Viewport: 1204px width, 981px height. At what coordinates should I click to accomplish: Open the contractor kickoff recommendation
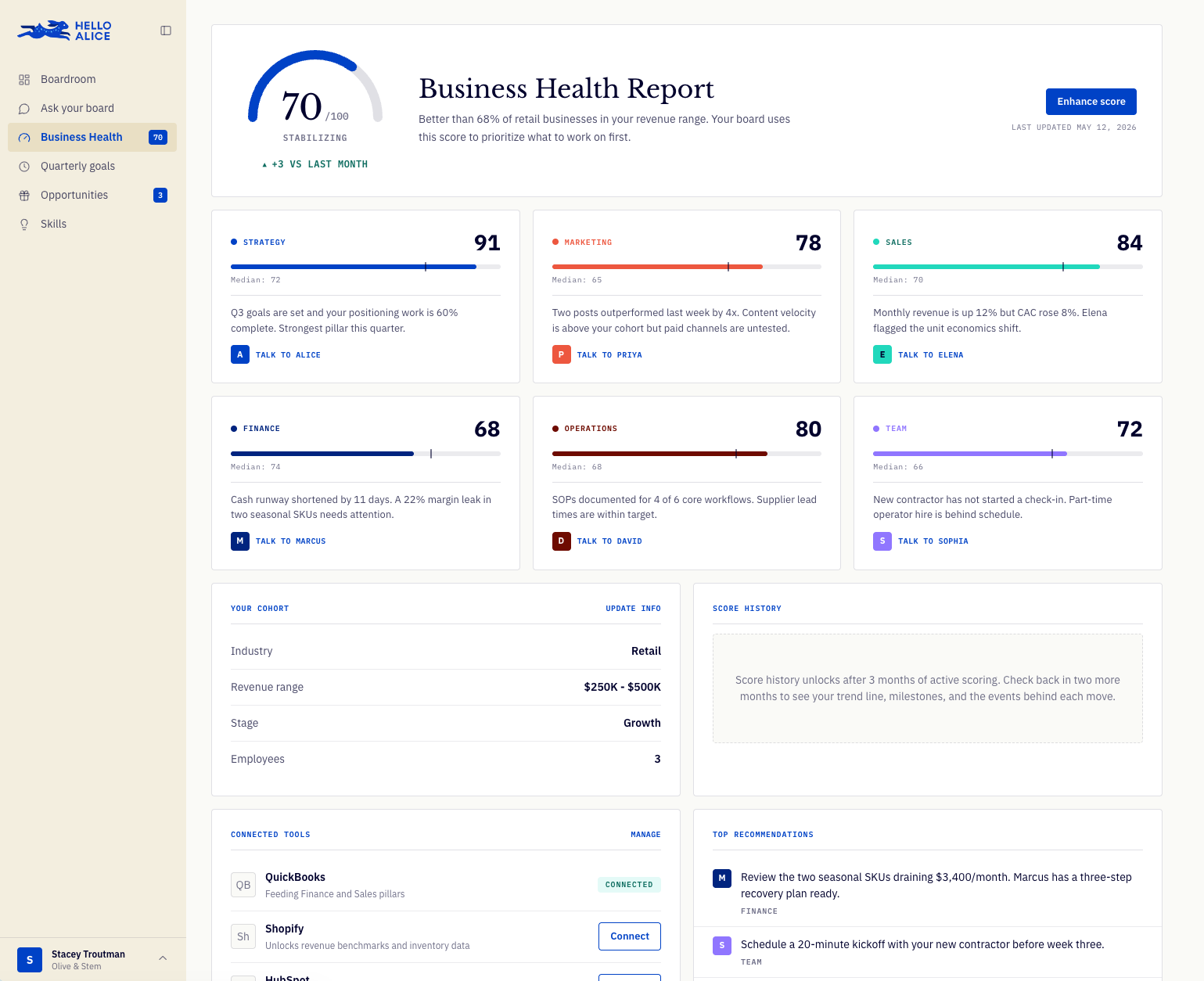point(927,953)
